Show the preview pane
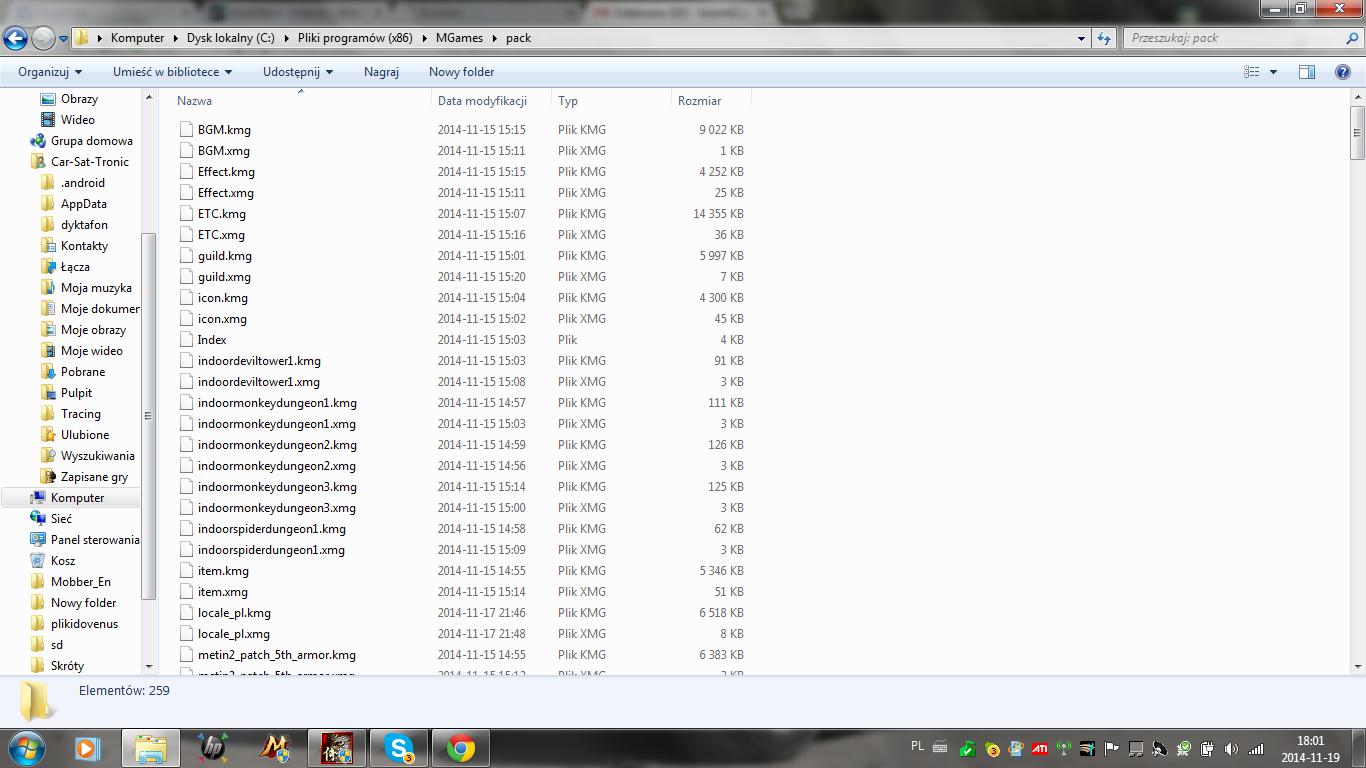 1306,72
